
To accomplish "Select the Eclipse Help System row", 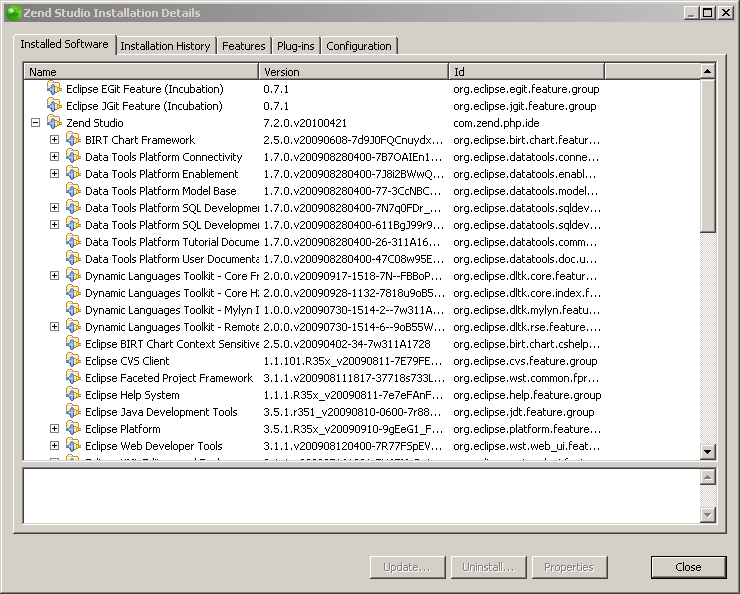I will click(x=362, y=394).
